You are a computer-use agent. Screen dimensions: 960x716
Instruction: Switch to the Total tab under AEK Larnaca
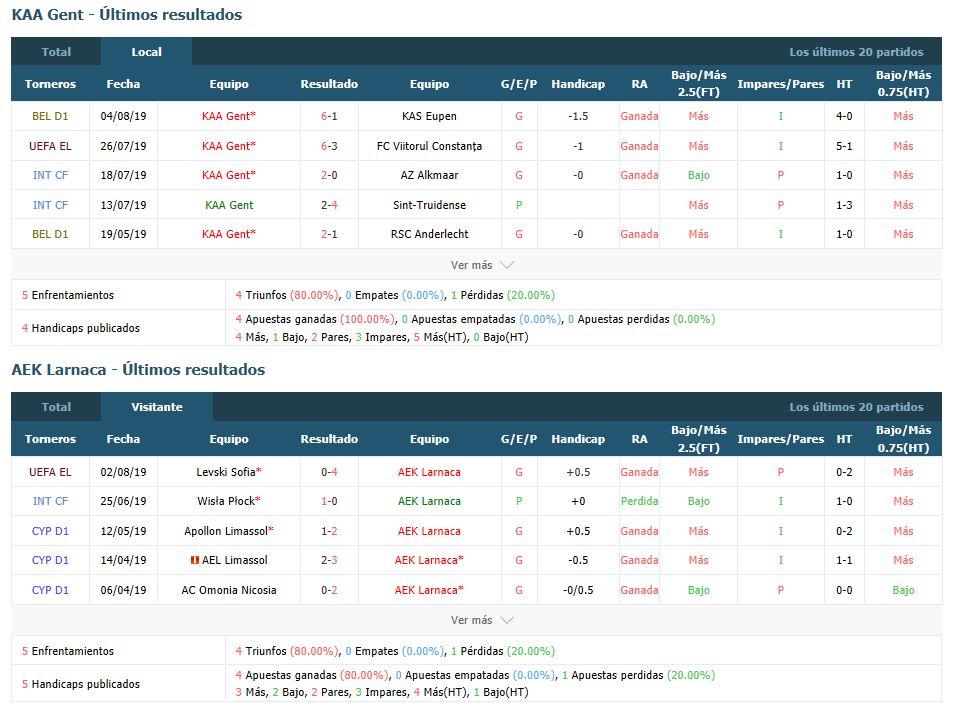[56, 407]
